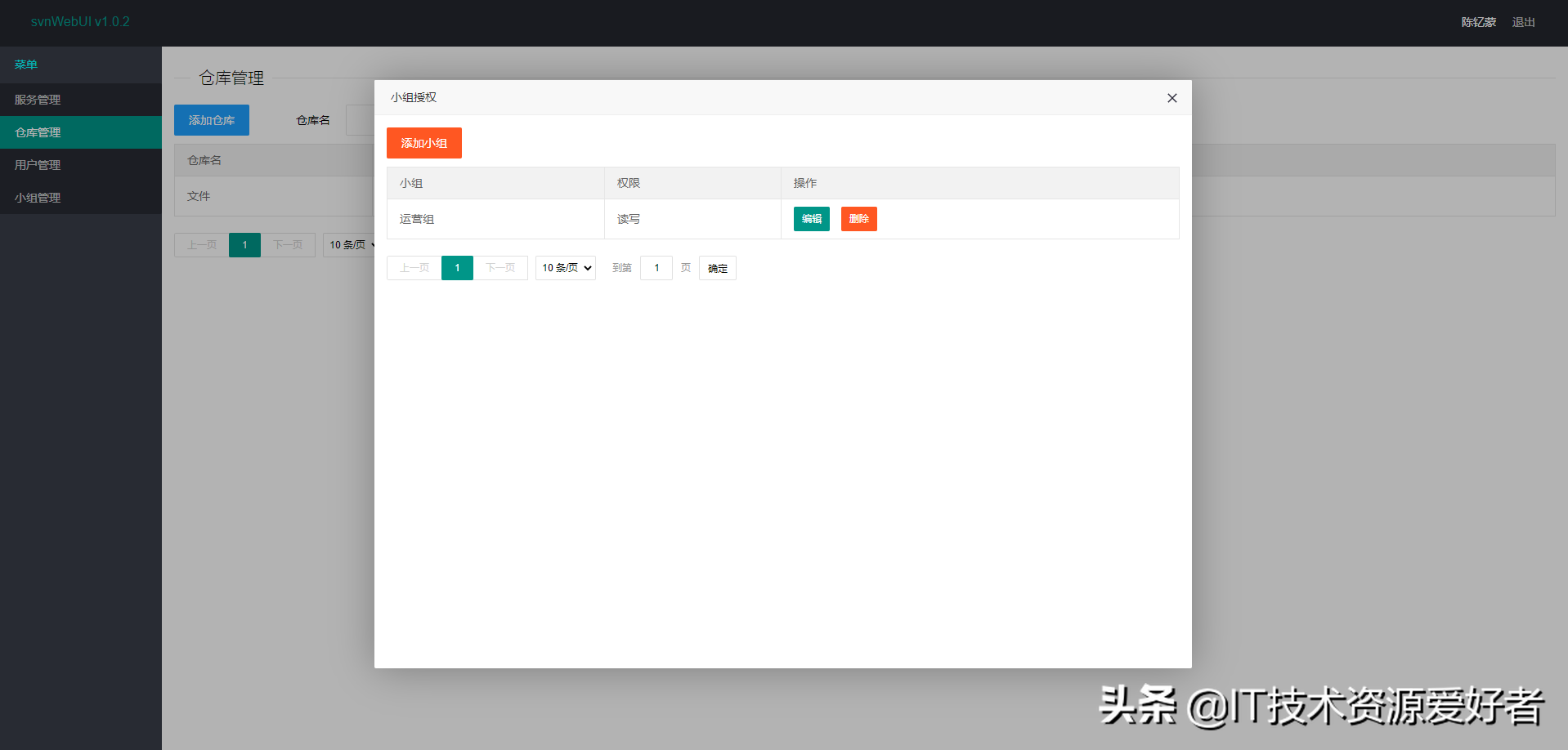This screenshot has width=1568, height=750.
Task: Click the svnWebUI v1.0.2 logo
Action: click(80, 21)
